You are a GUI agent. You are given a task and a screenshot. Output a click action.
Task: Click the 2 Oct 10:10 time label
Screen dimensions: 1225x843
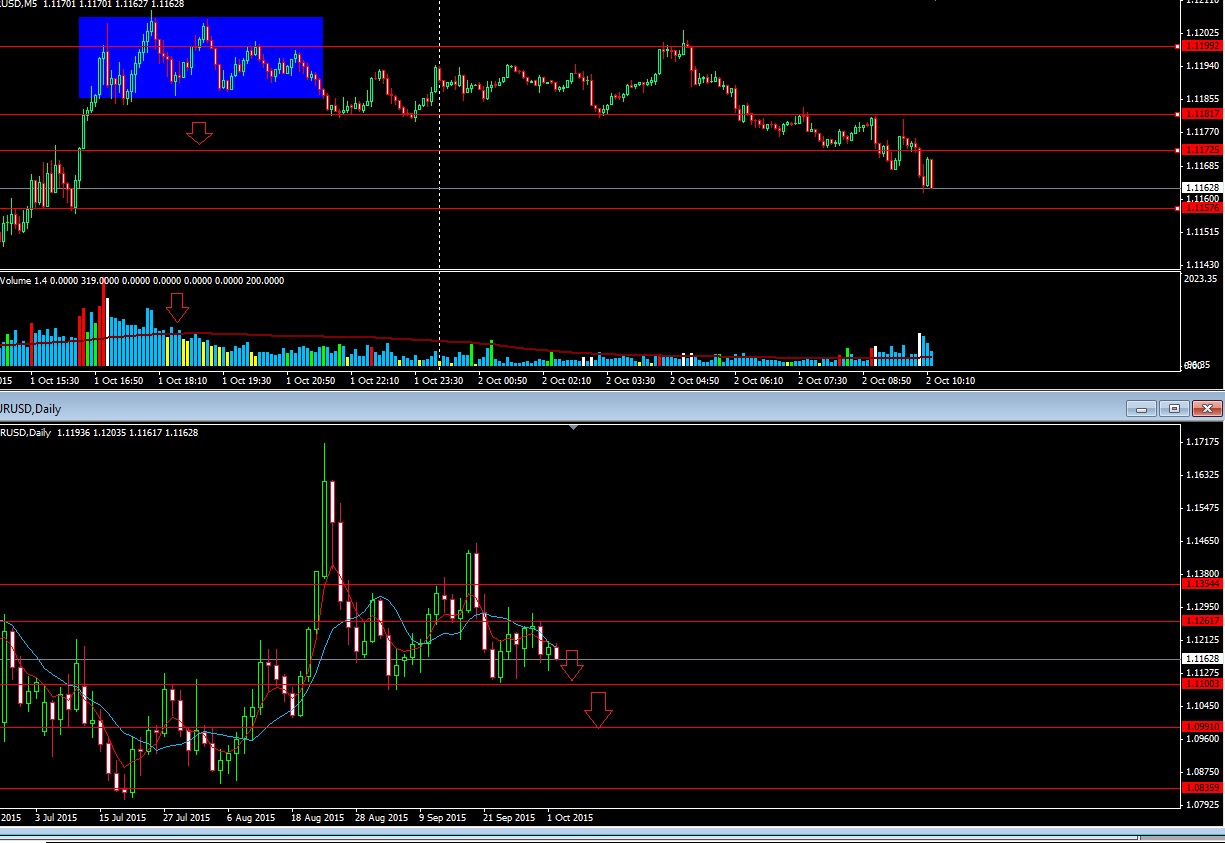tap(951, 381)
